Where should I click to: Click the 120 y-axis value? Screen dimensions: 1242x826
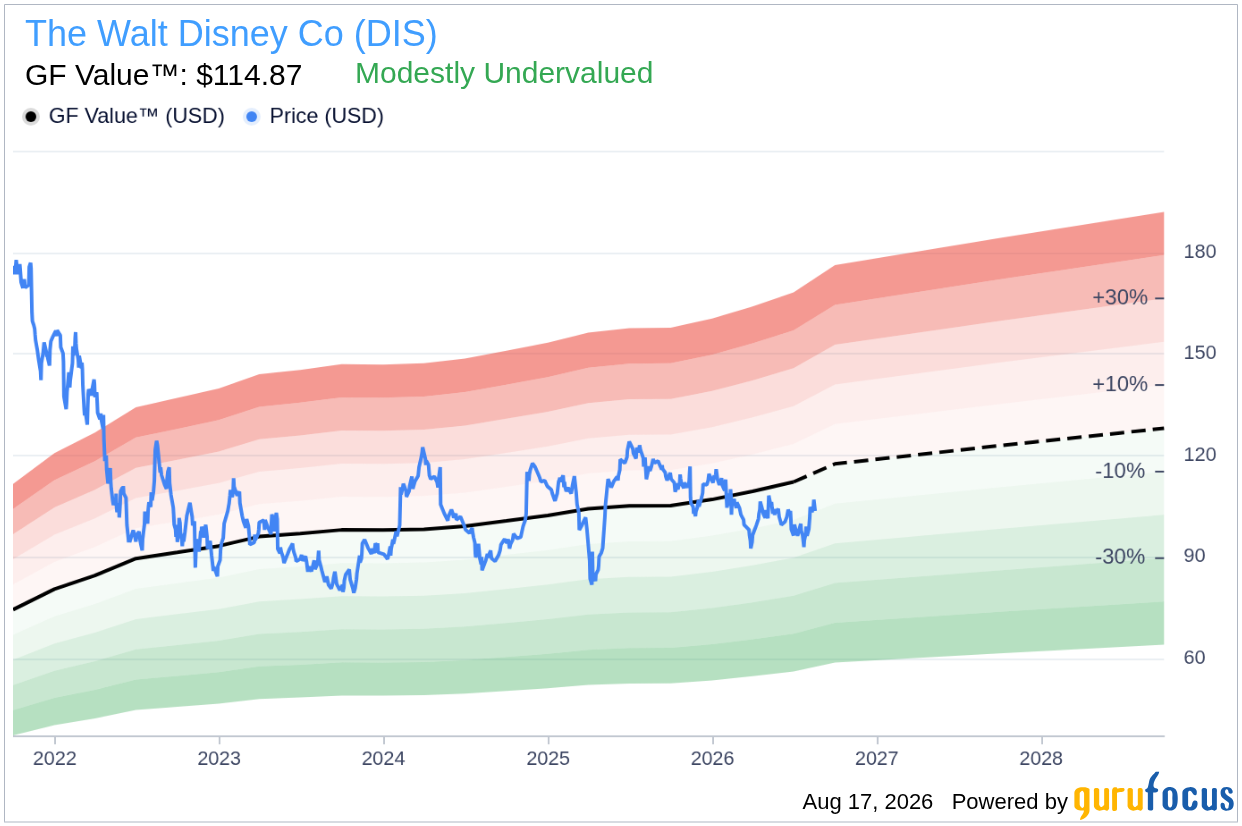[x=1200, y=455]
